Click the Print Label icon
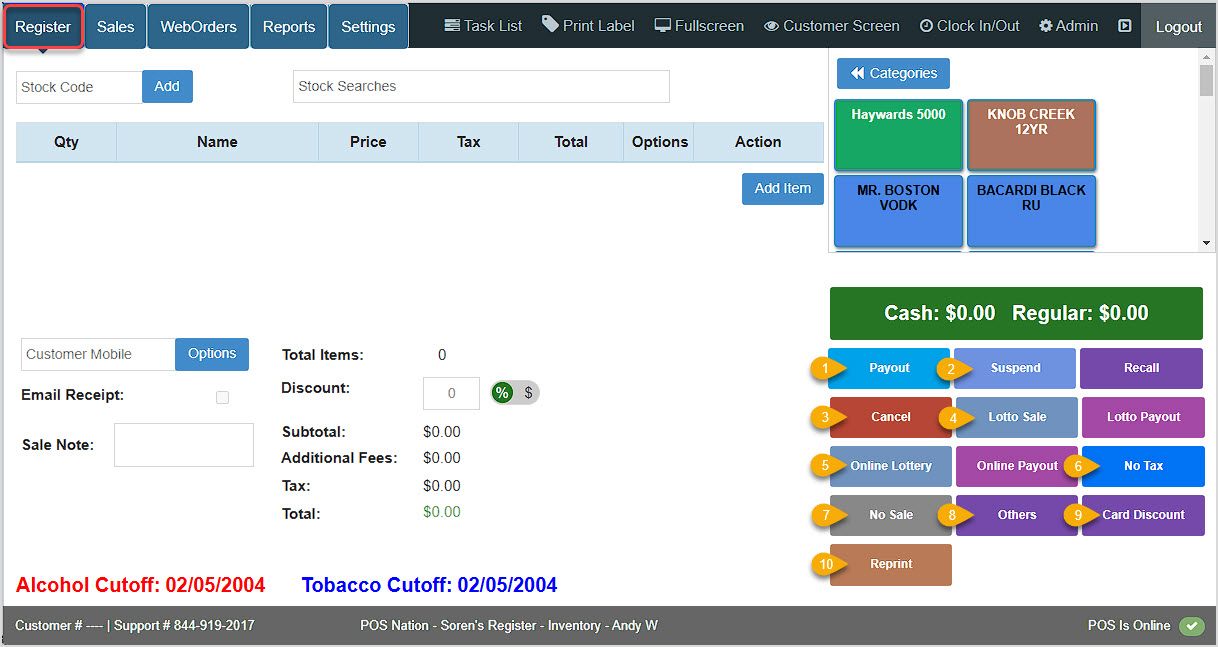1218x647 pixels. coord(587,25)
